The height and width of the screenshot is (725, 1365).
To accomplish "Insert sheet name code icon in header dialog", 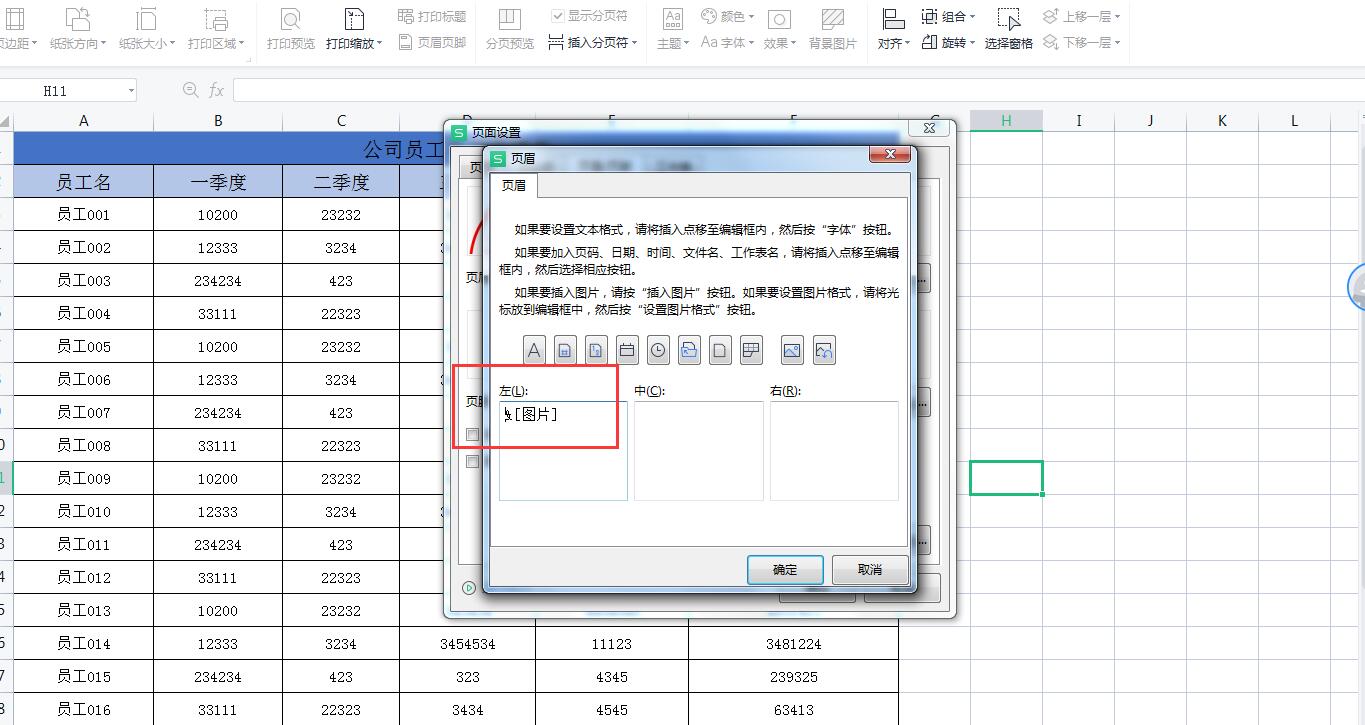I will pos(751,350).
